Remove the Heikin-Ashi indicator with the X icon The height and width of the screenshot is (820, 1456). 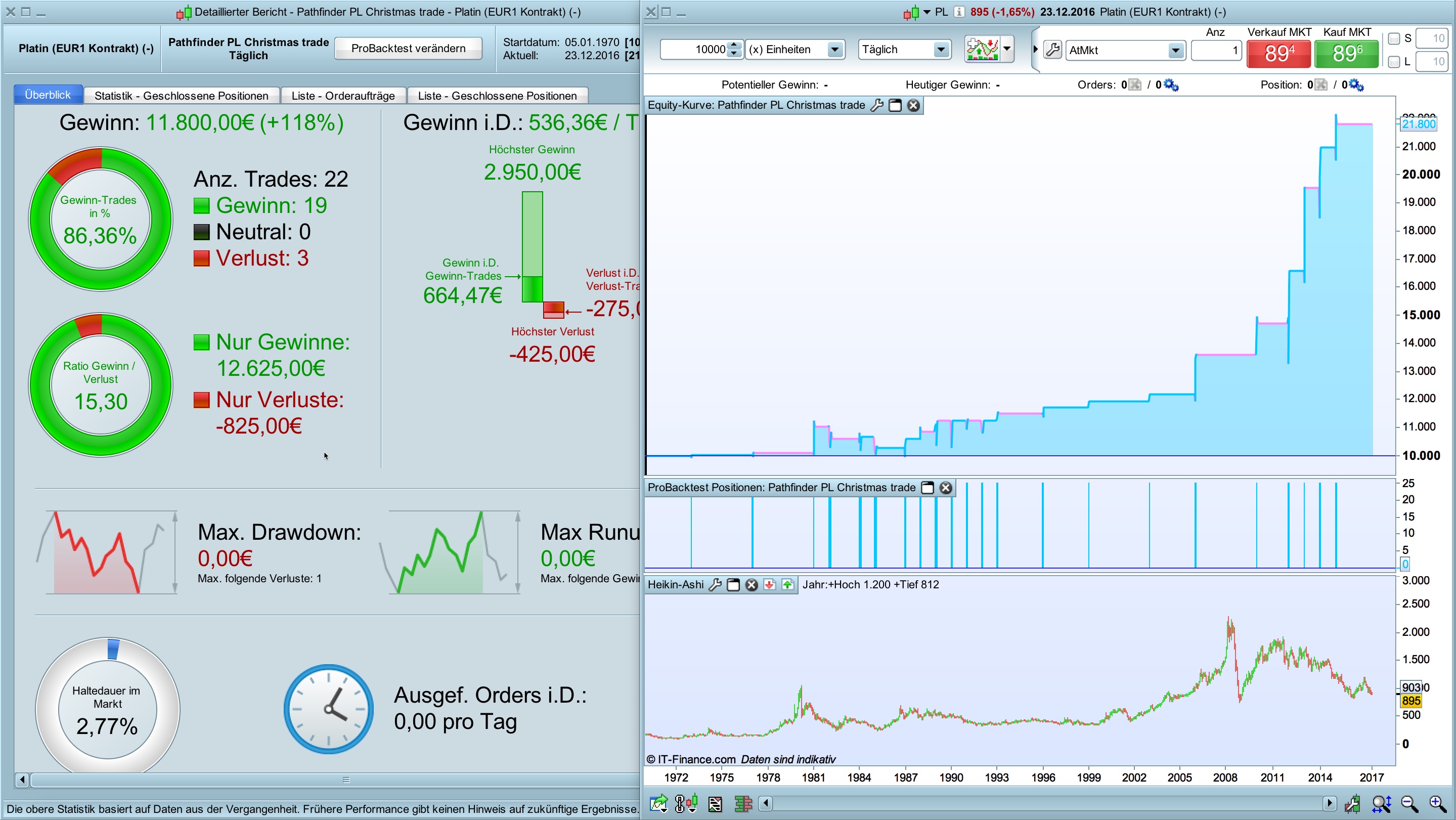(x=751, y=585)
